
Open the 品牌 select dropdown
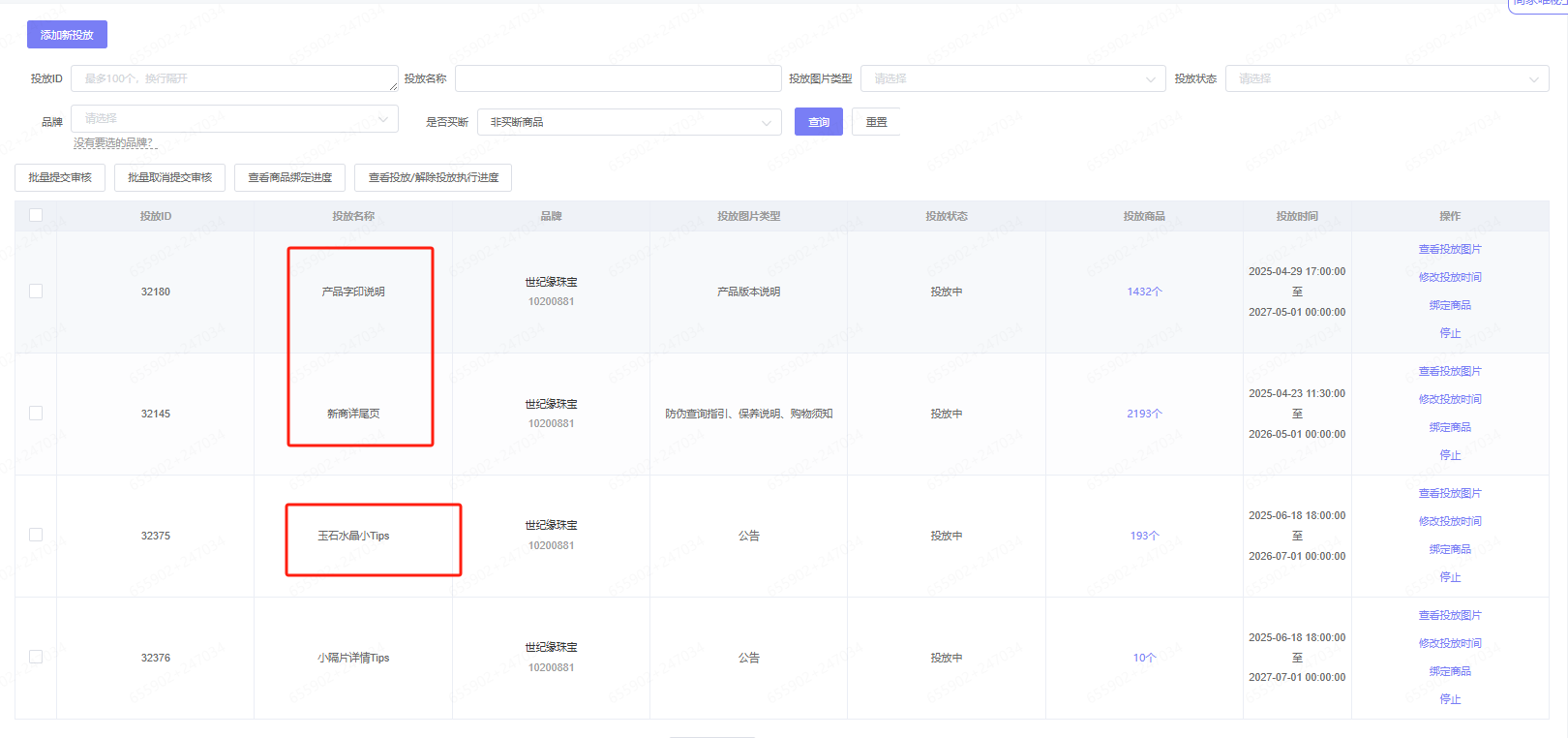click(x=234, y=118)
